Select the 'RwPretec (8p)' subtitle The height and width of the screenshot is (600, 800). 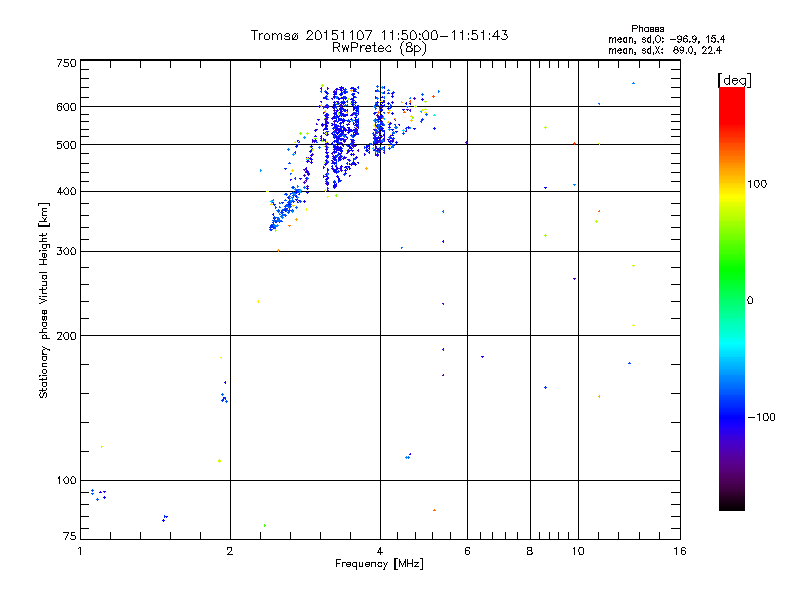tap(379, 48)
